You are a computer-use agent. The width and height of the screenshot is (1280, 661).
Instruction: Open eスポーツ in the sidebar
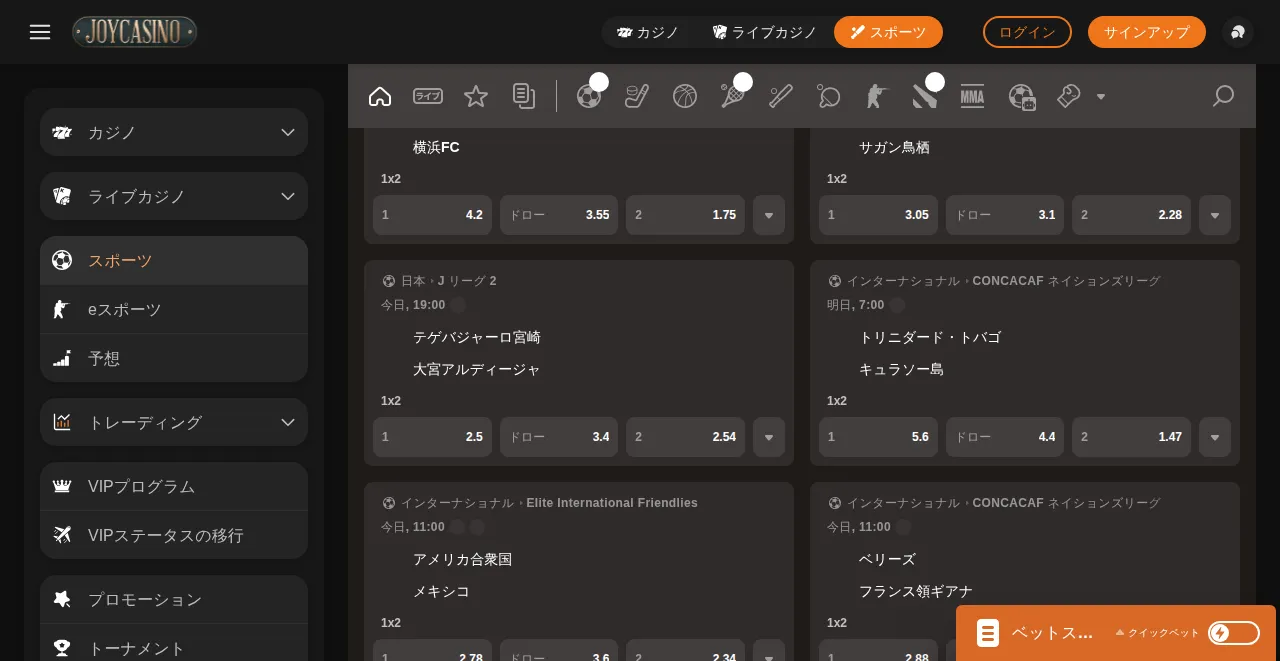(174, 309)
